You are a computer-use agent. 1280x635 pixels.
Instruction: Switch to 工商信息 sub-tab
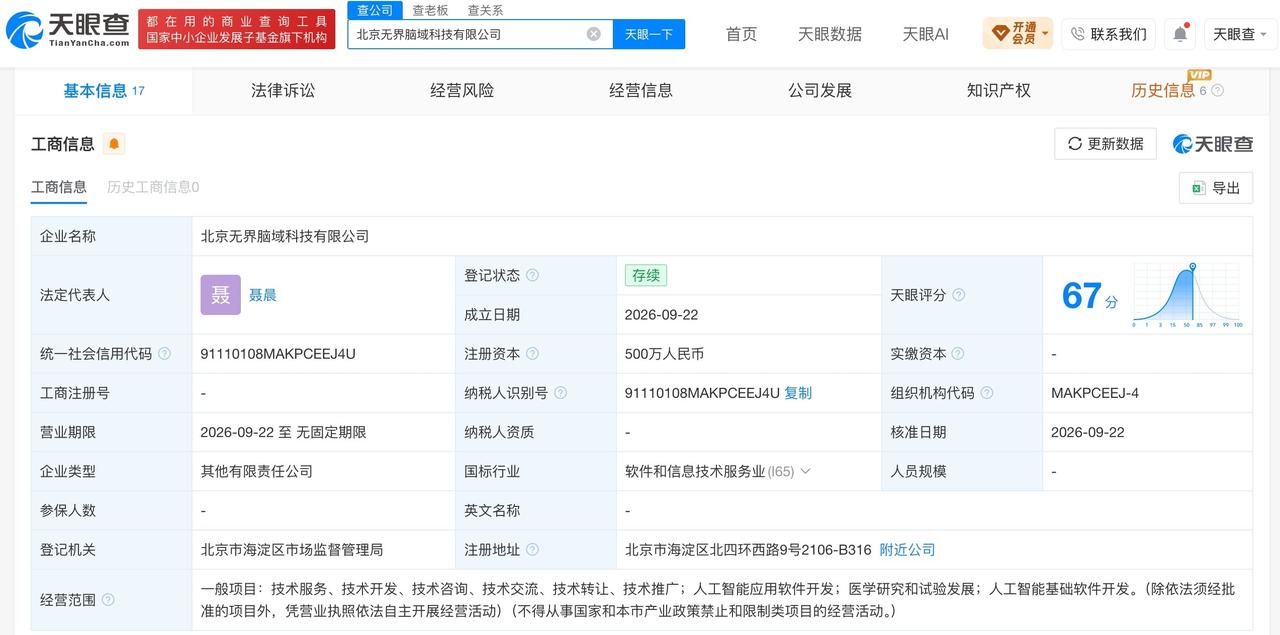click(59, 187)
